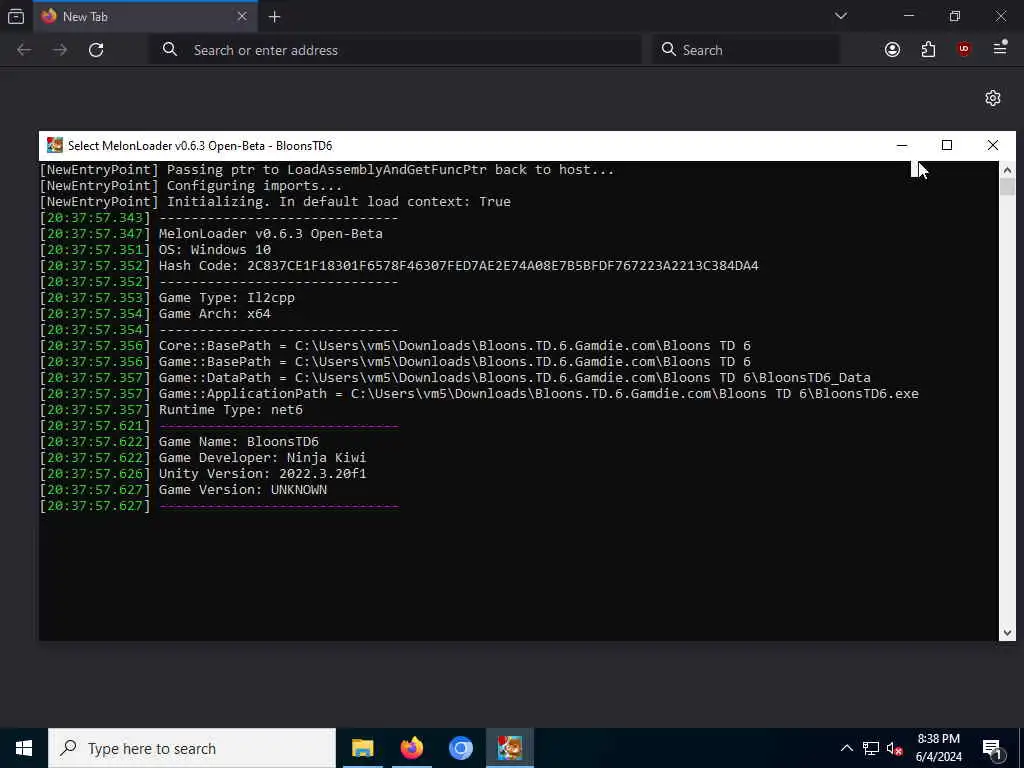Image resolution: width=1024 pixels, height=768 pixels.
Task: Open the Firefox account icon
Action: coord(892,50)
